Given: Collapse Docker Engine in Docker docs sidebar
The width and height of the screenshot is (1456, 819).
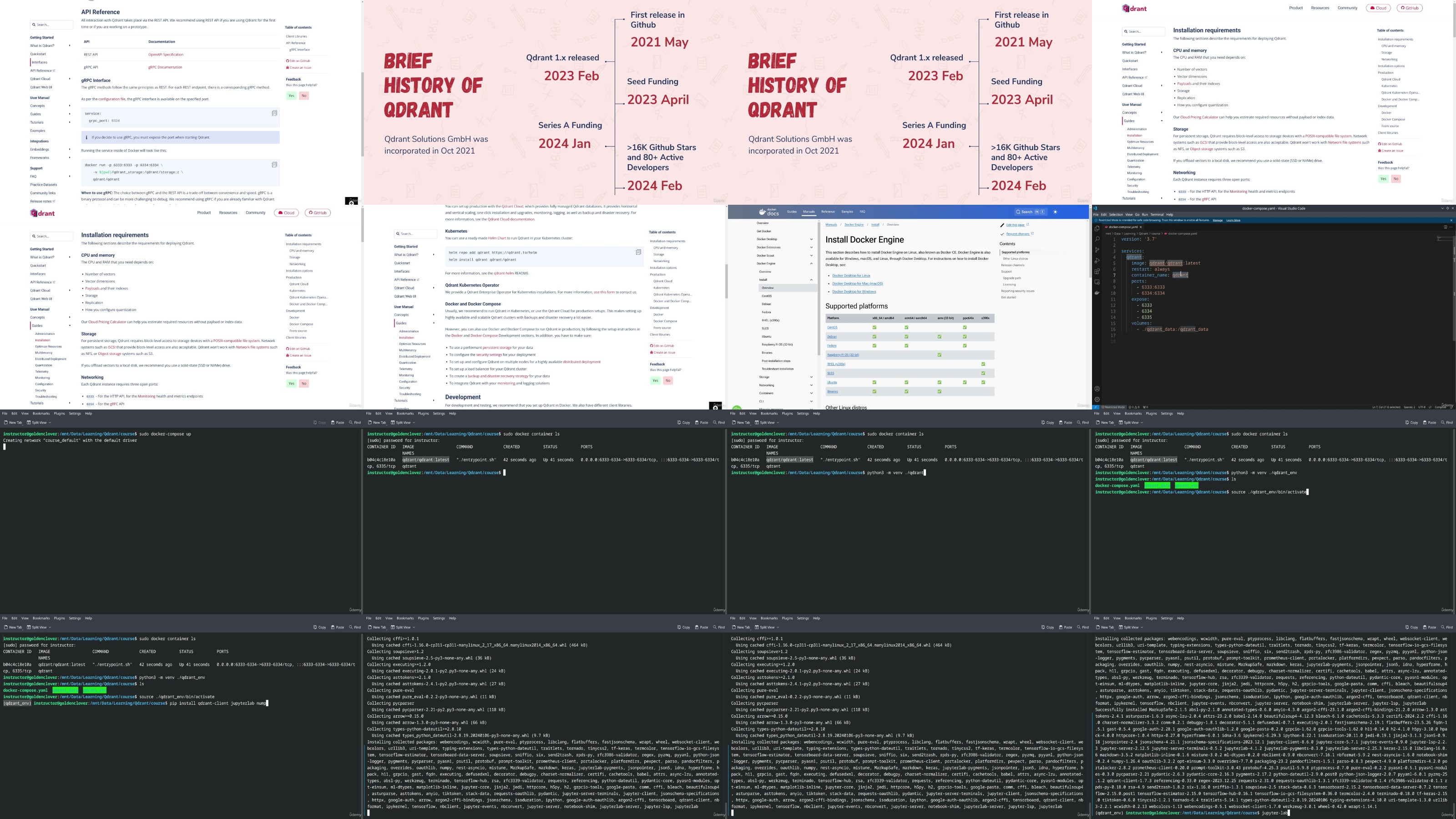Looking at the screenshot, I should [812, 263].
